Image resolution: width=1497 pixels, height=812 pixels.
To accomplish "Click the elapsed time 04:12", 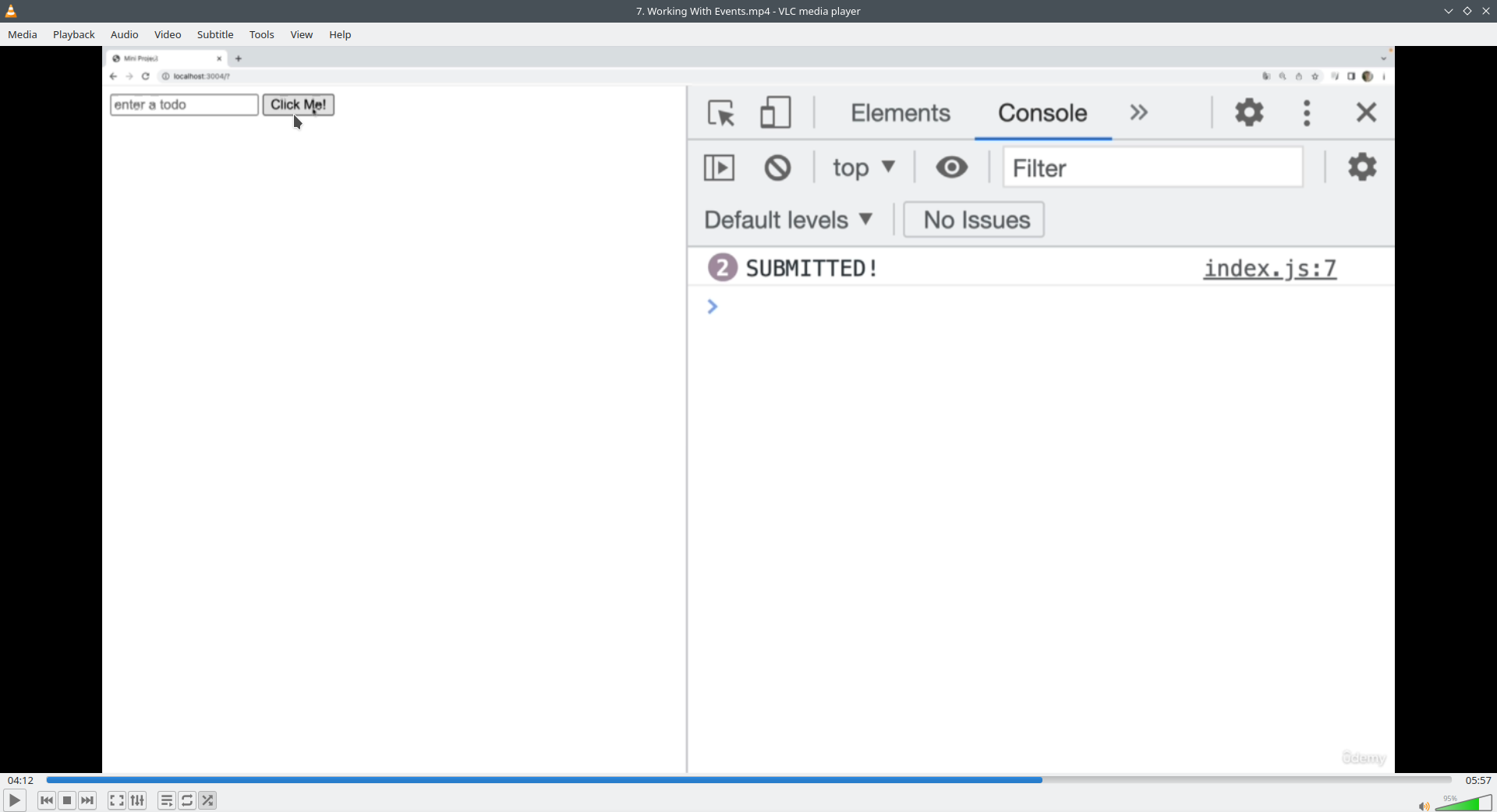I will (x=21, y=780).
